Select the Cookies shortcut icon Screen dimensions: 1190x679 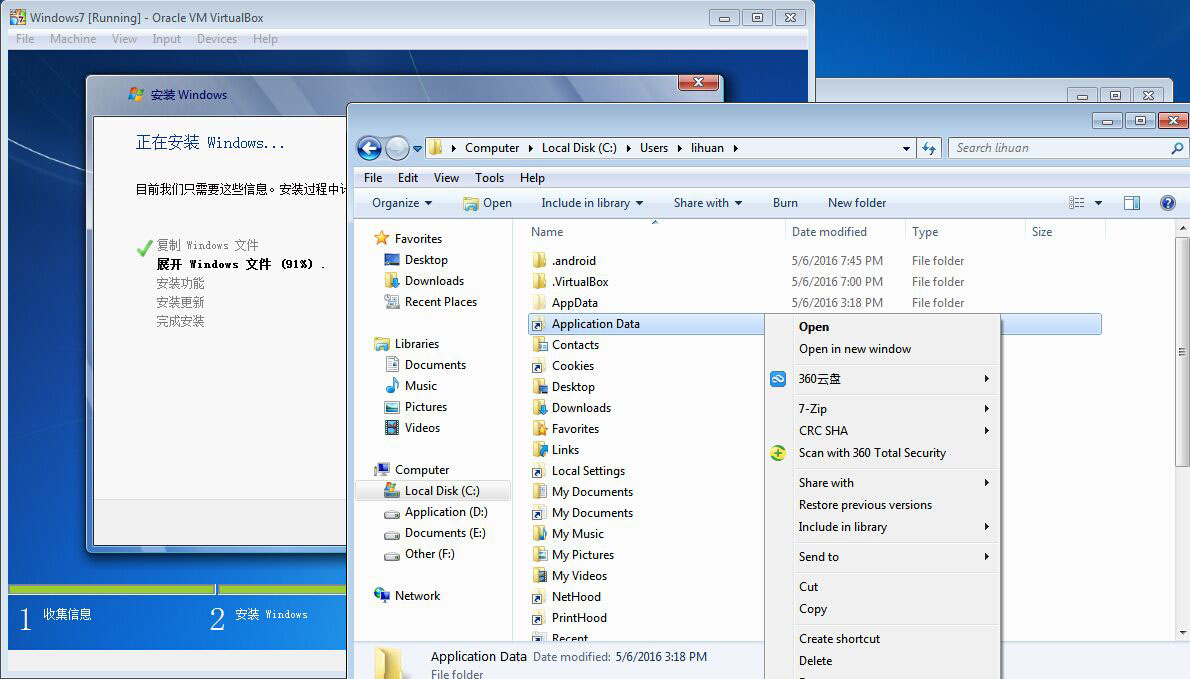(x=539, y=366)
